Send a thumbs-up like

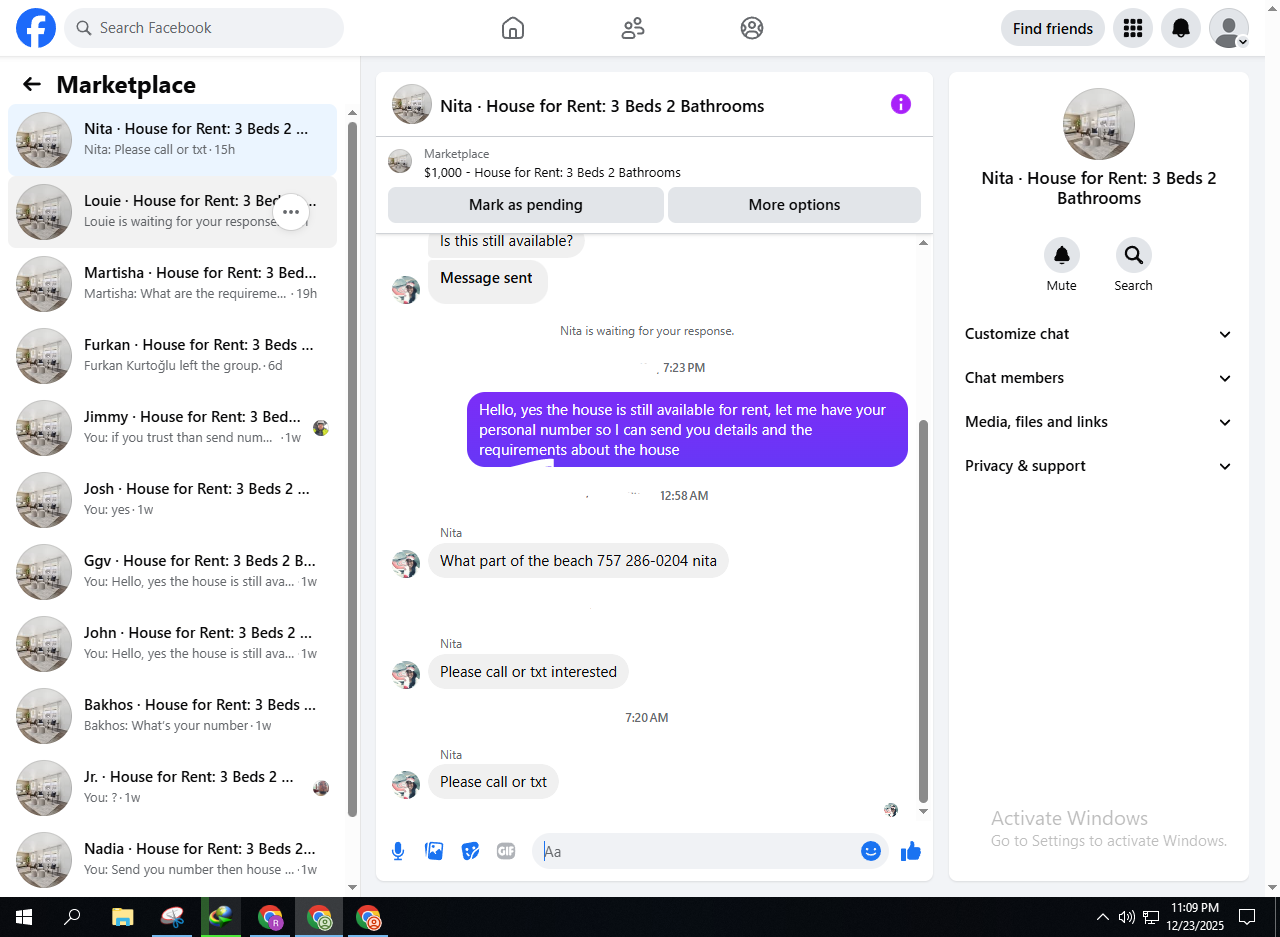[910, 851]
